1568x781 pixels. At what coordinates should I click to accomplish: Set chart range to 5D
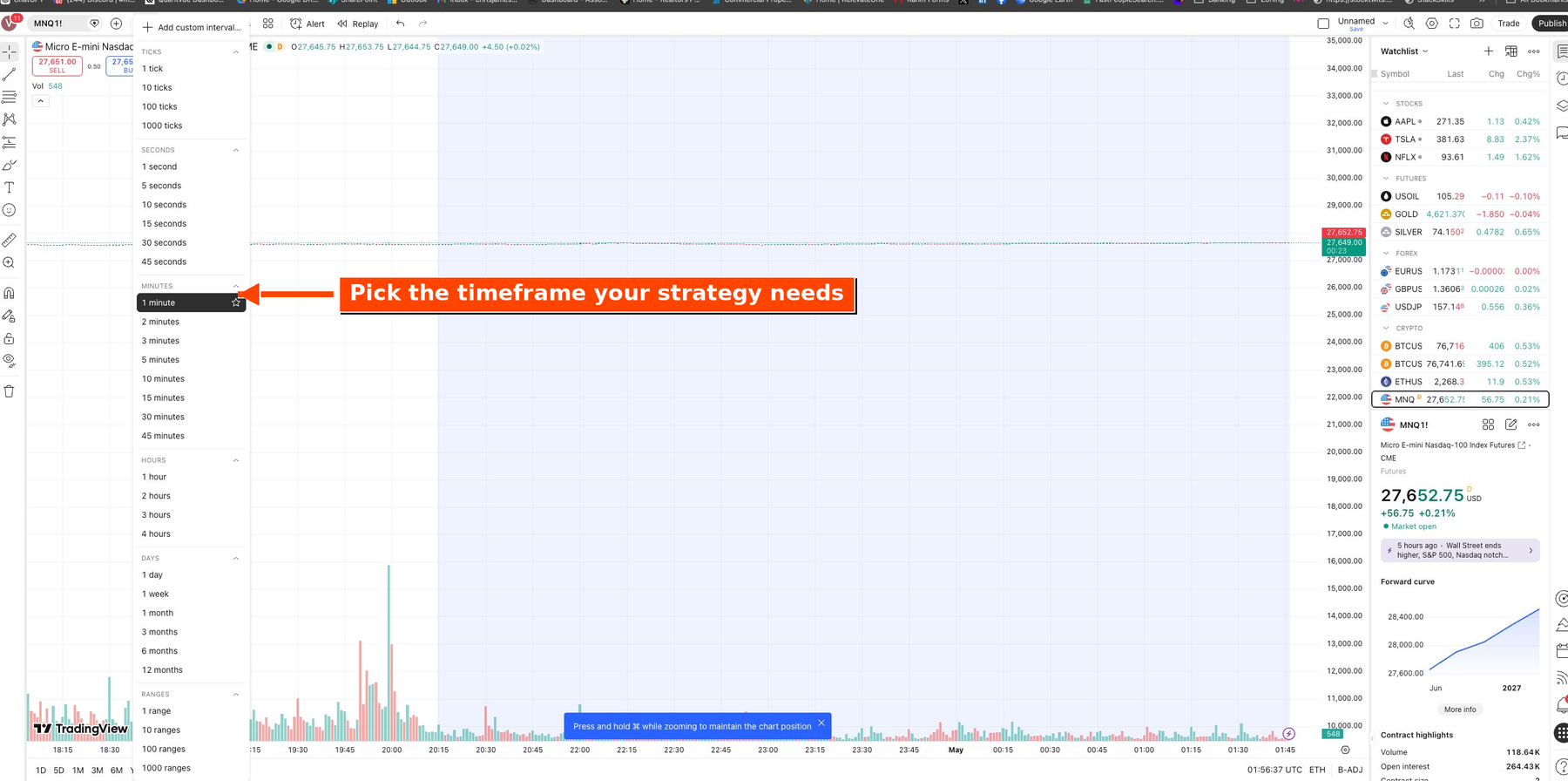coord(59,771)
